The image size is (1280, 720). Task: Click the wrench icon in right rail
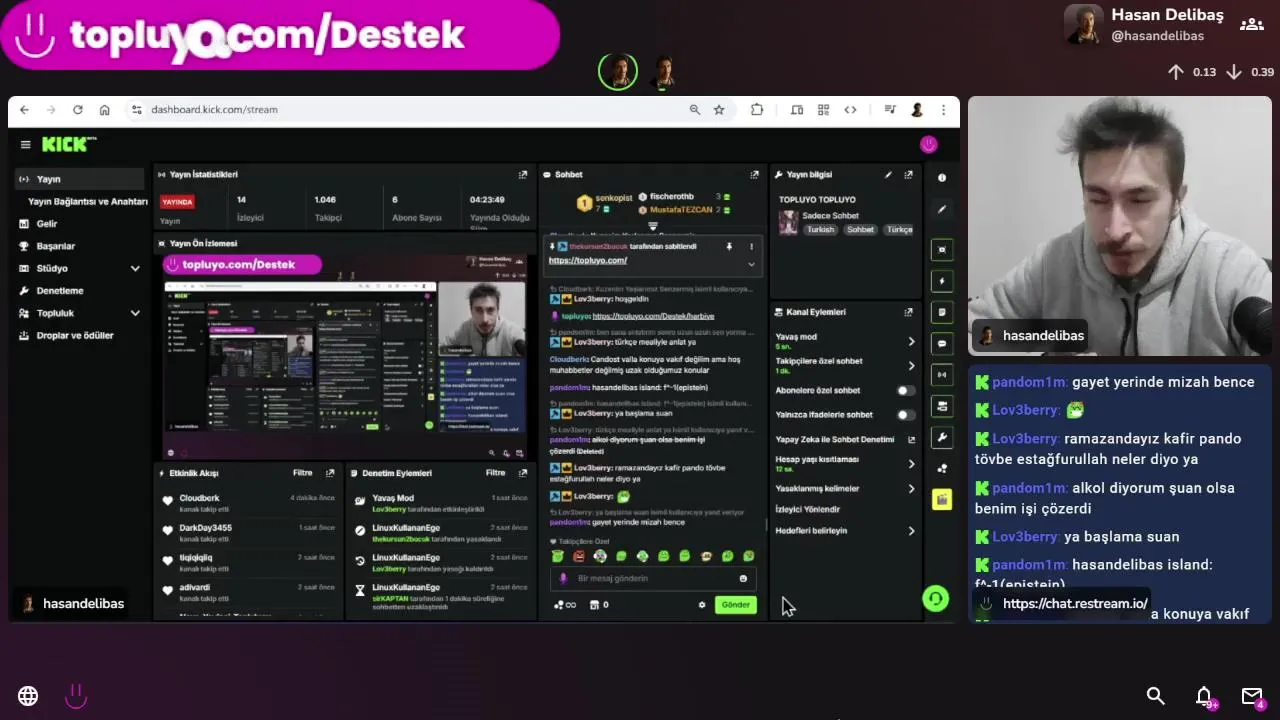point(942,437)
